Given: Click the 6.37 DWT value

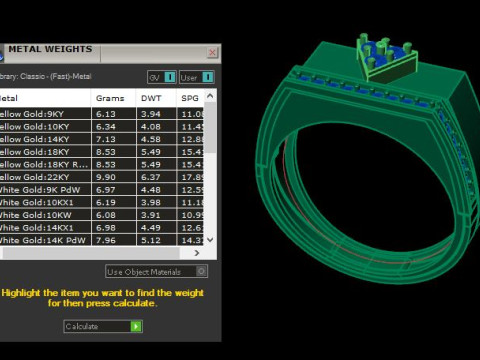Looking at the screenshot, I should pos(151,177).
